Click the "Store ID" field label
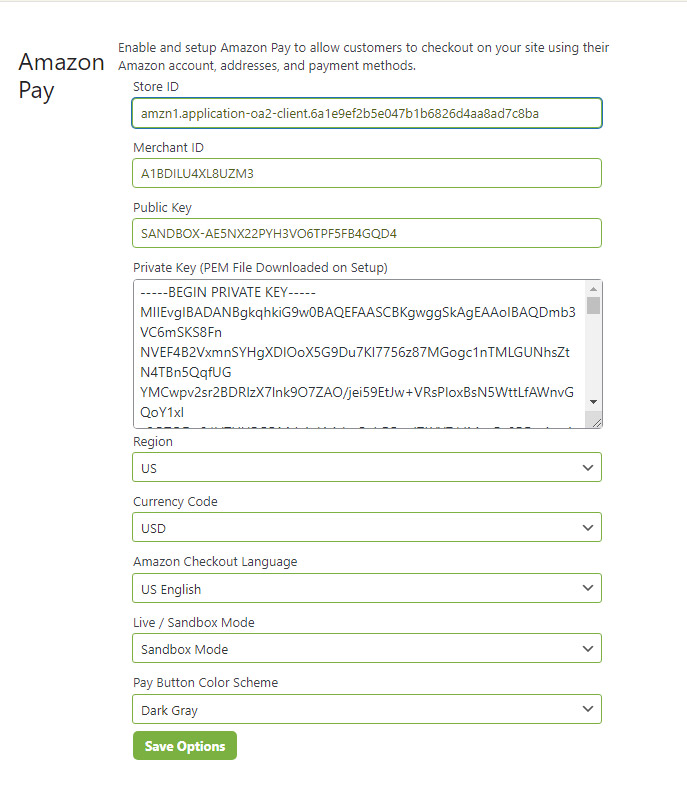This screenshot has width=687, height=801. [x=156, y=87]
